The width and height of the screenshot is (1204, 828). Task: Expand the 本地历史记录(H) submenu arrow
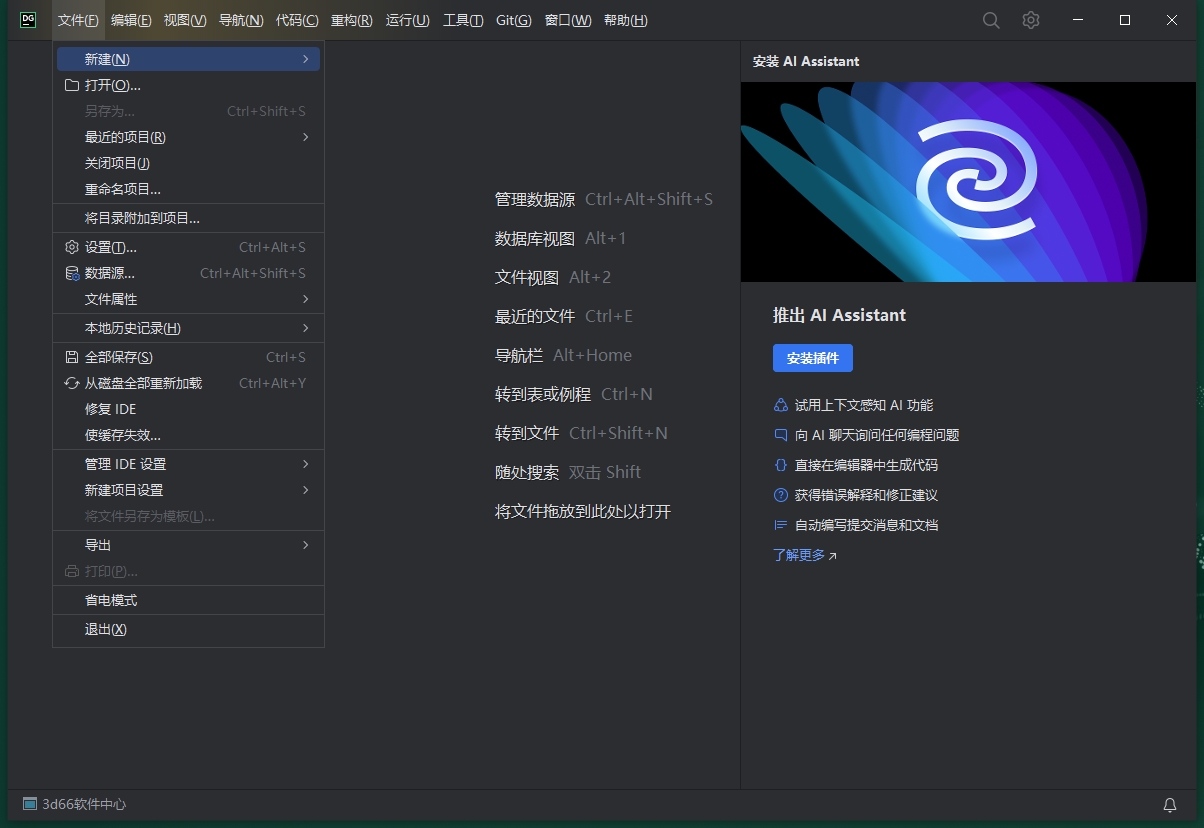pos(306,328)
